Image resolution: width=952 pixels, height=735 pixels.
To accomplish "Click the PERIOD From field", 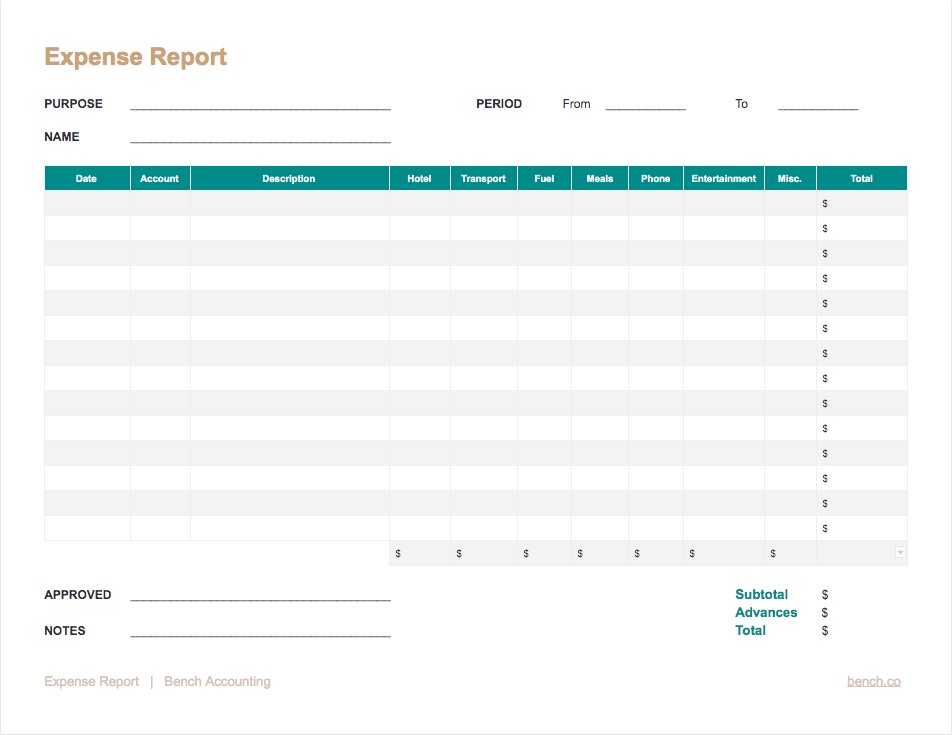I will pos(646,103).
